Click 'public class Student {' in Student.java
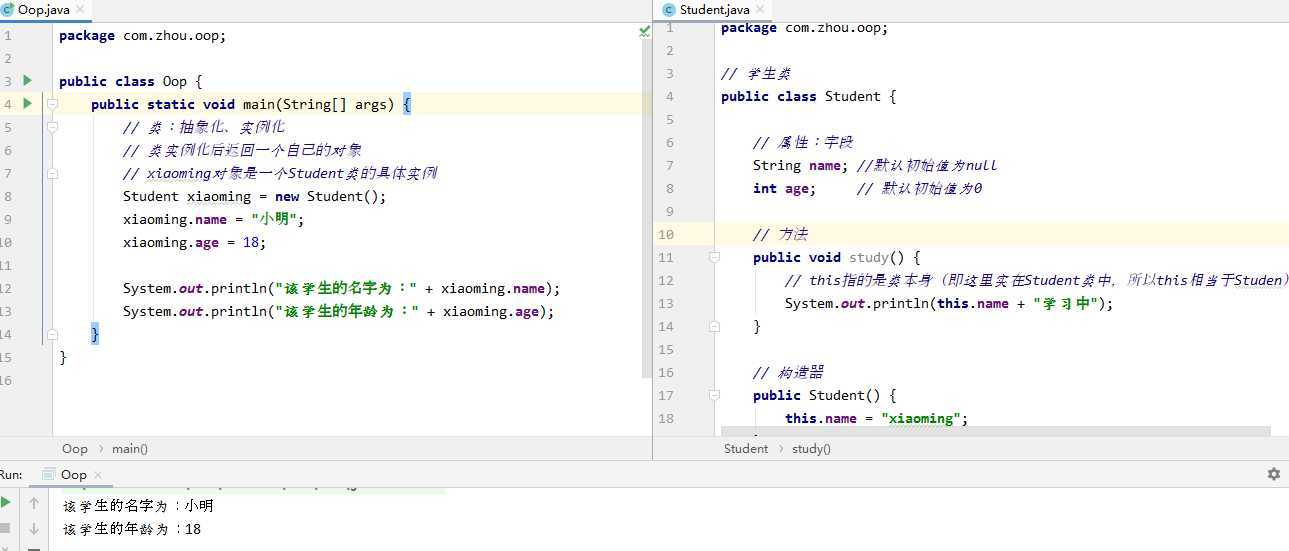This screenshot has height=551, width=1289. pos(809,96)
